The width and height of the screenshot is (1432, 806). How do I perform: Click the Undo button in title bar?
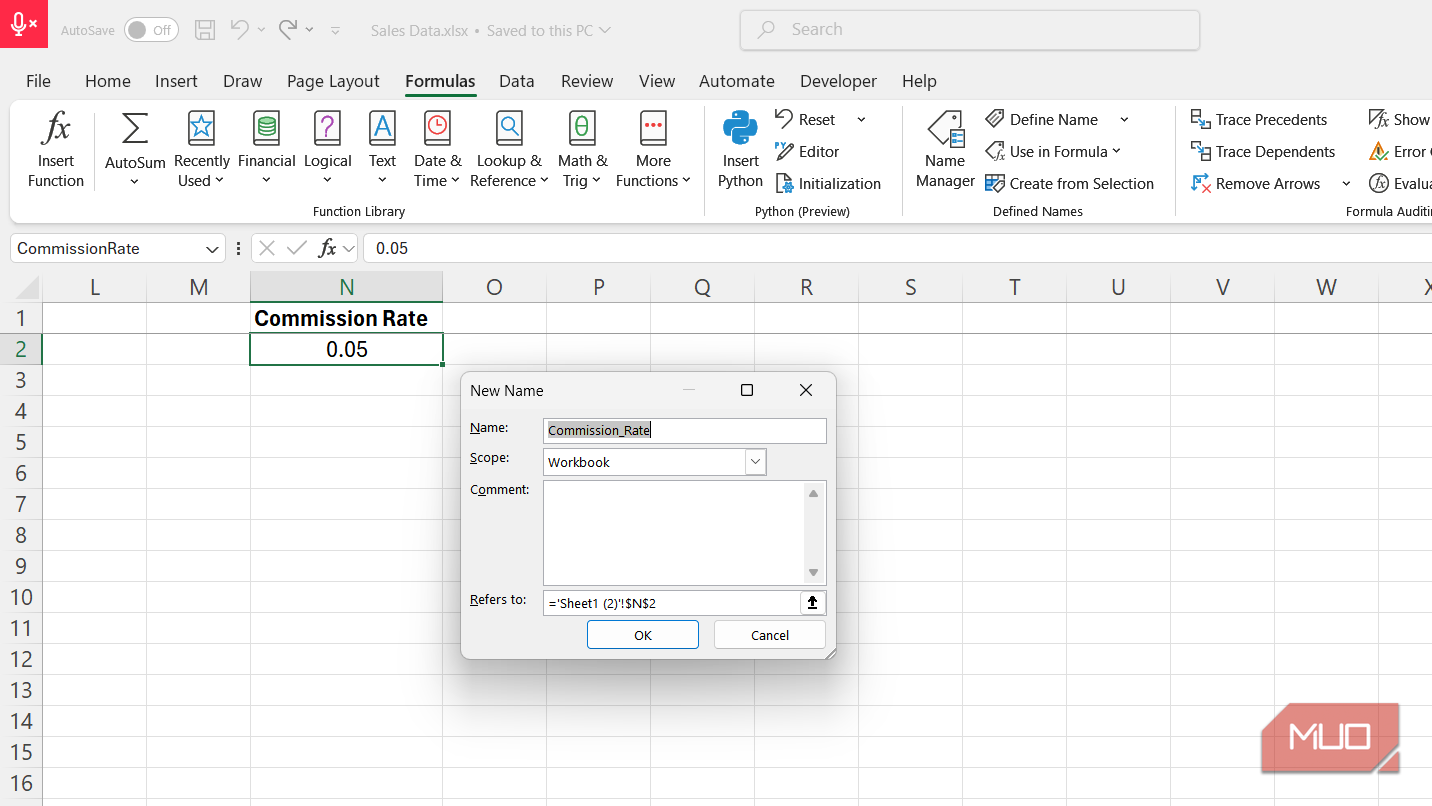click(239, 30)
